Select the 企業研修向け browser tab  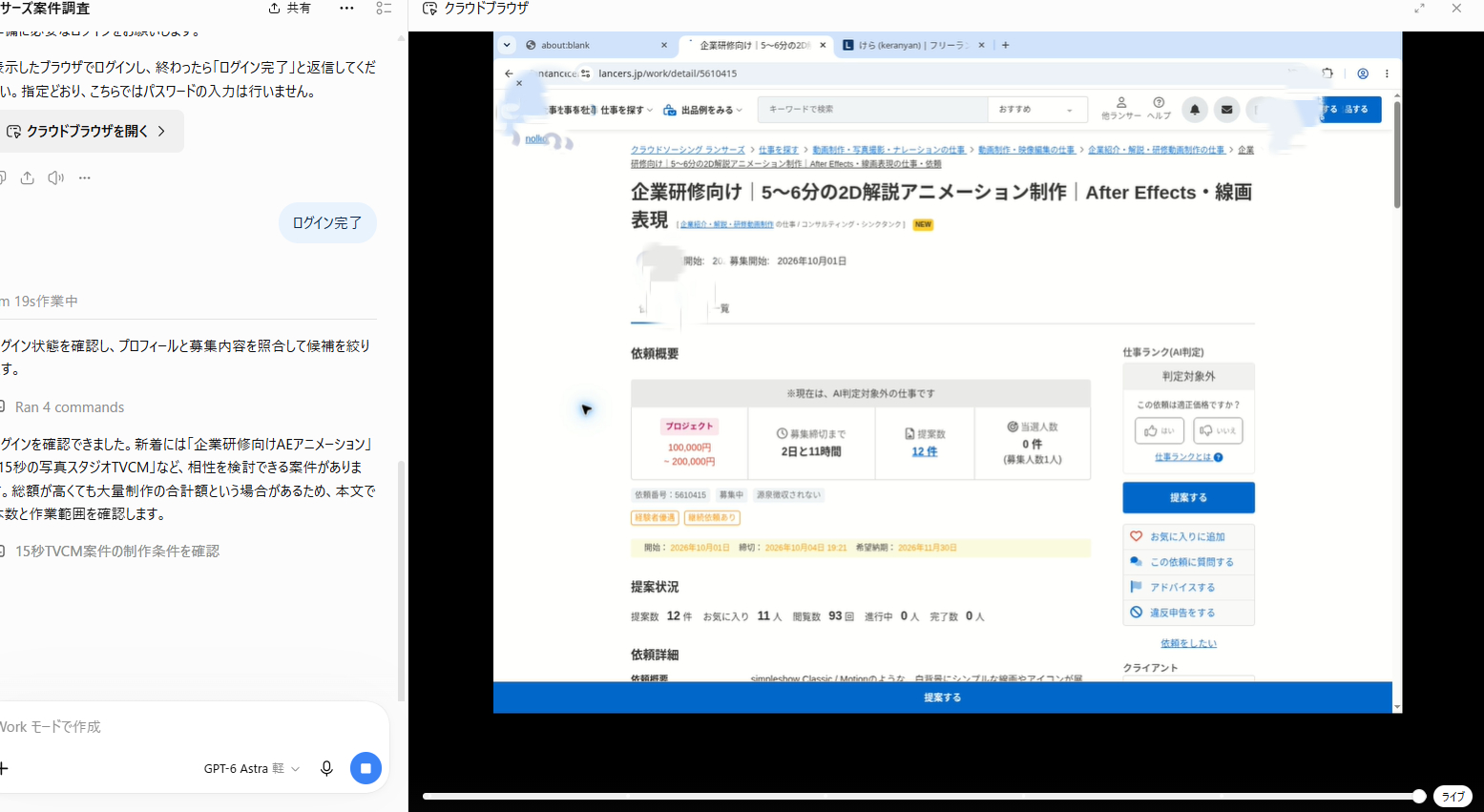(754, 45)
